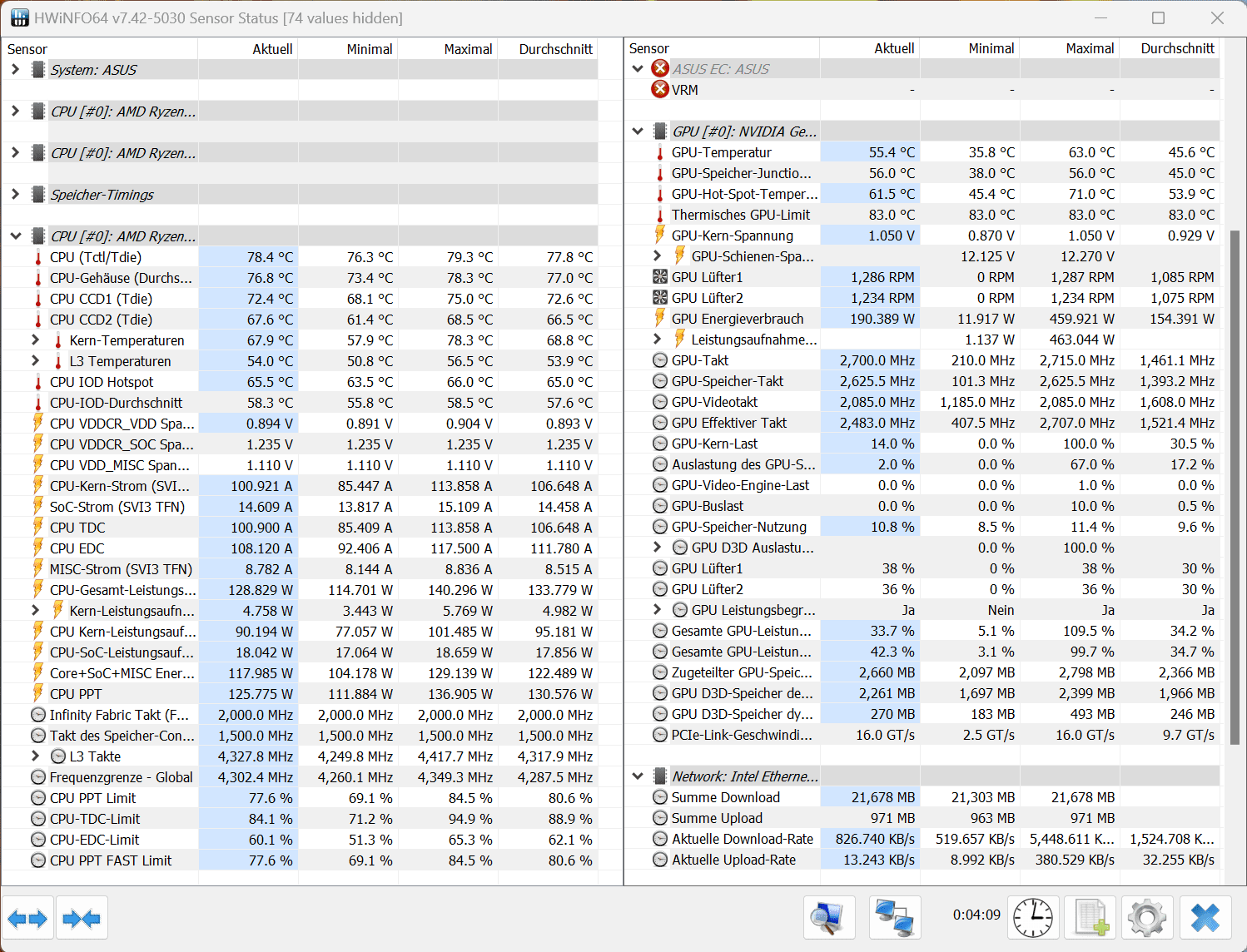The width and height of the screenshot is (1247, 952).
Task: Select the Thermisches GPU-Limit row
Action: [922, 215]
